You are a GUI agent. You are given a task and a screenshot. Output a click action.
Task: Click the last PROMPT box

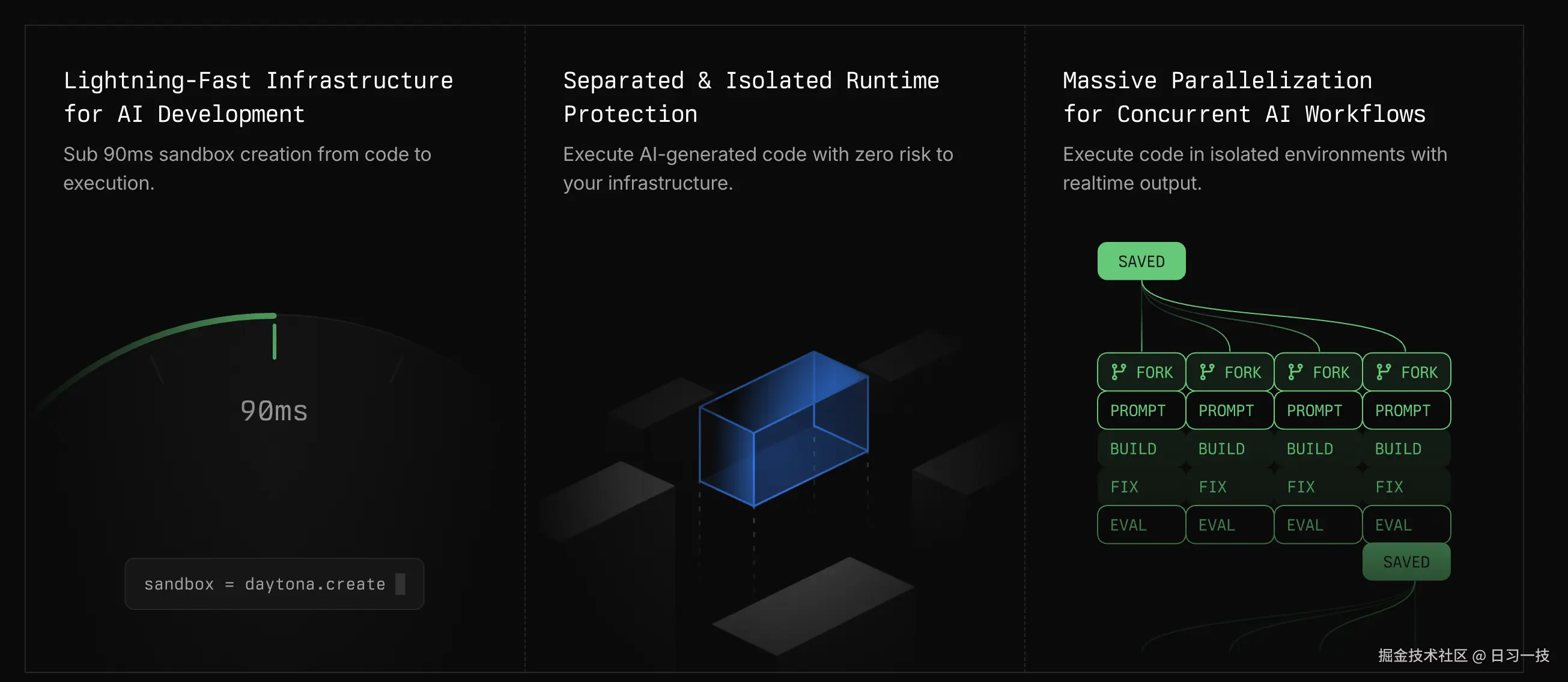1406,410
